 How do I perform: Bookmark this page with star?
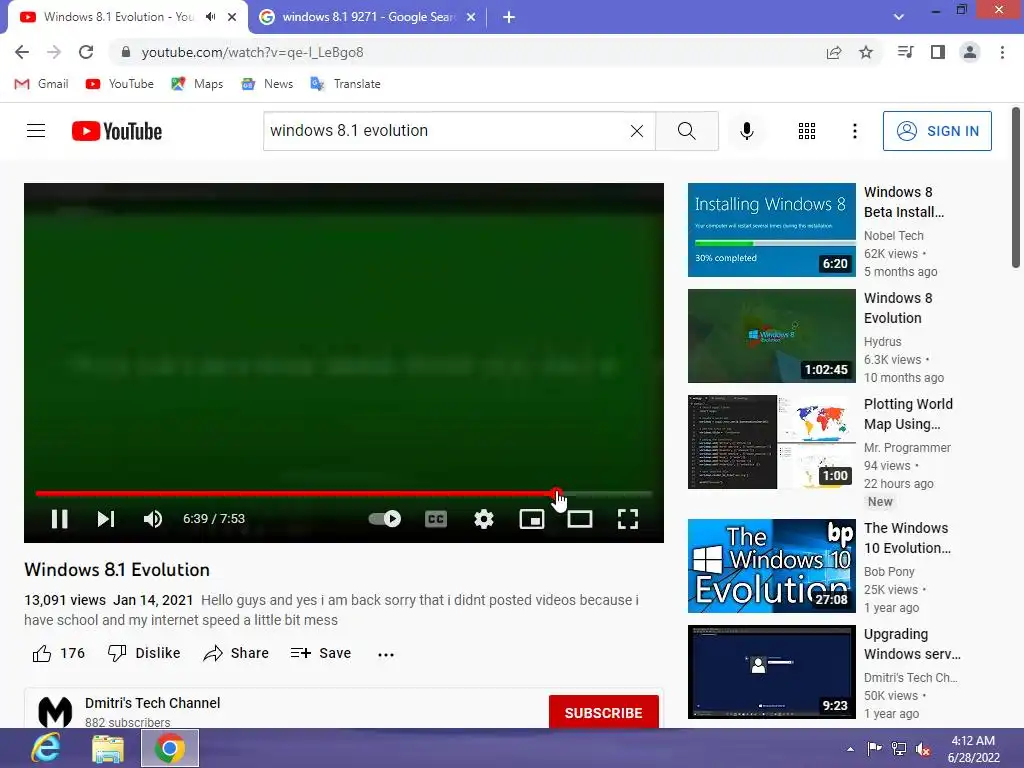point(866,52)
